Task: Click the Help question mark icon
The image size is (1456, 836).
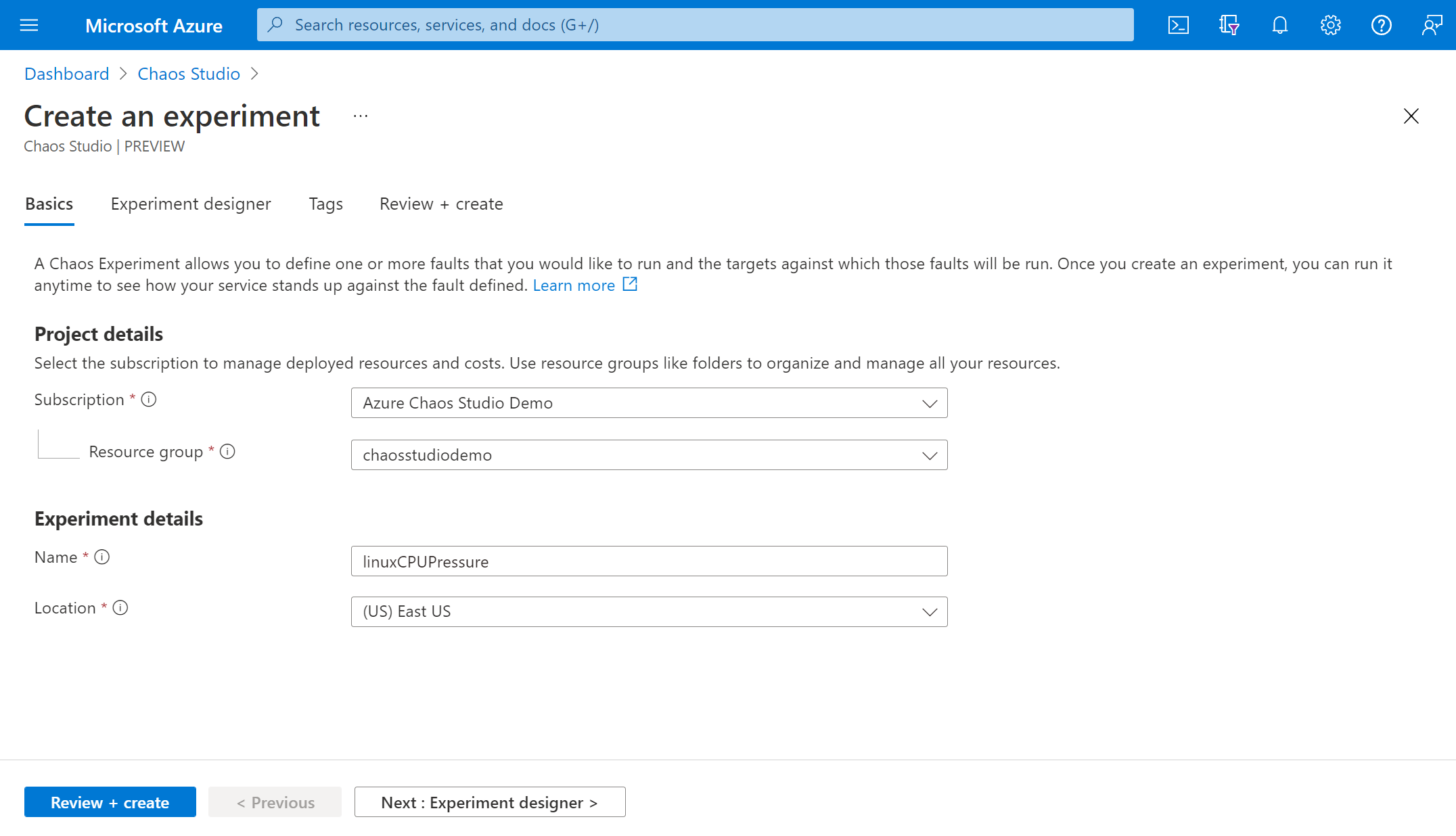Action: (1381, 25)
